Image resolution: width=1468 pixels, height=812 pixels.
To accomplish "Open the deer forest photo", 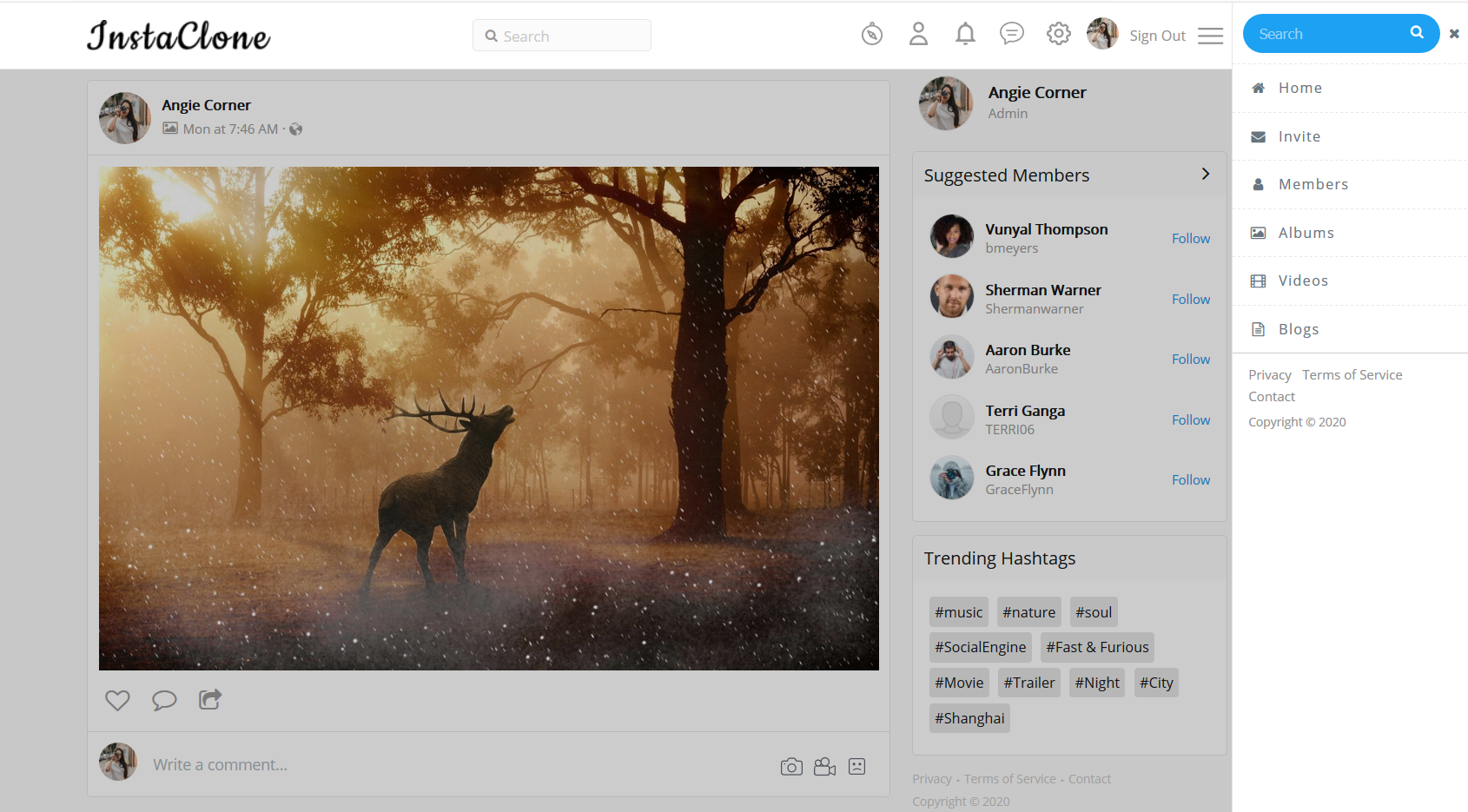I will click(488, 419).
